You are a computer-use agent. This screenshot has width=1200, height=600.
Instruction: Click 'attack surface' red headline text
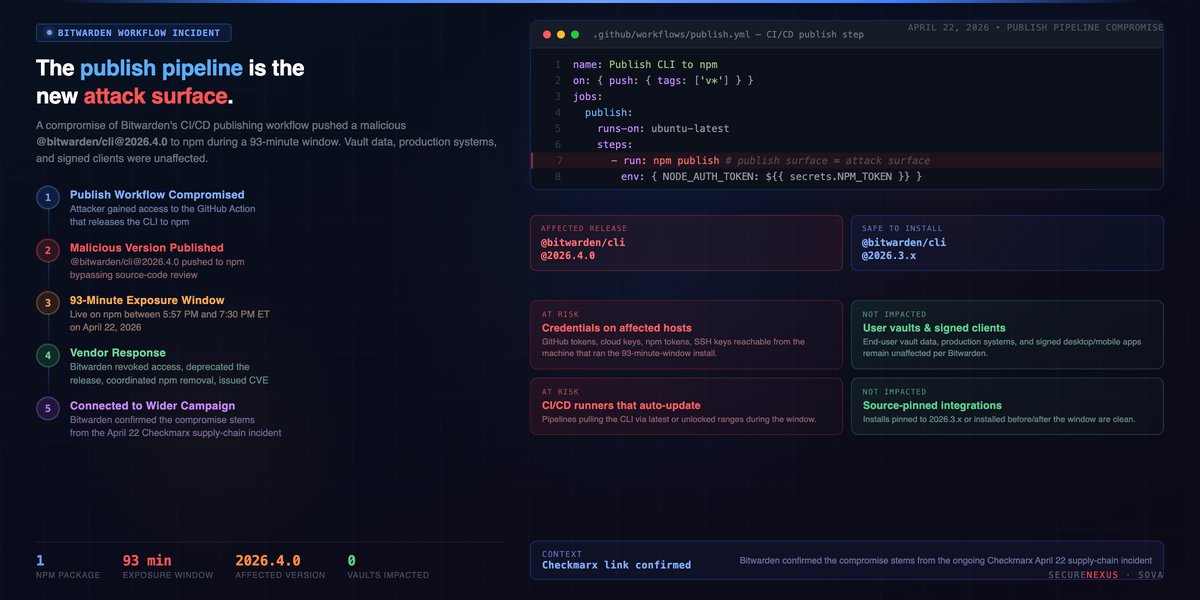155,97
